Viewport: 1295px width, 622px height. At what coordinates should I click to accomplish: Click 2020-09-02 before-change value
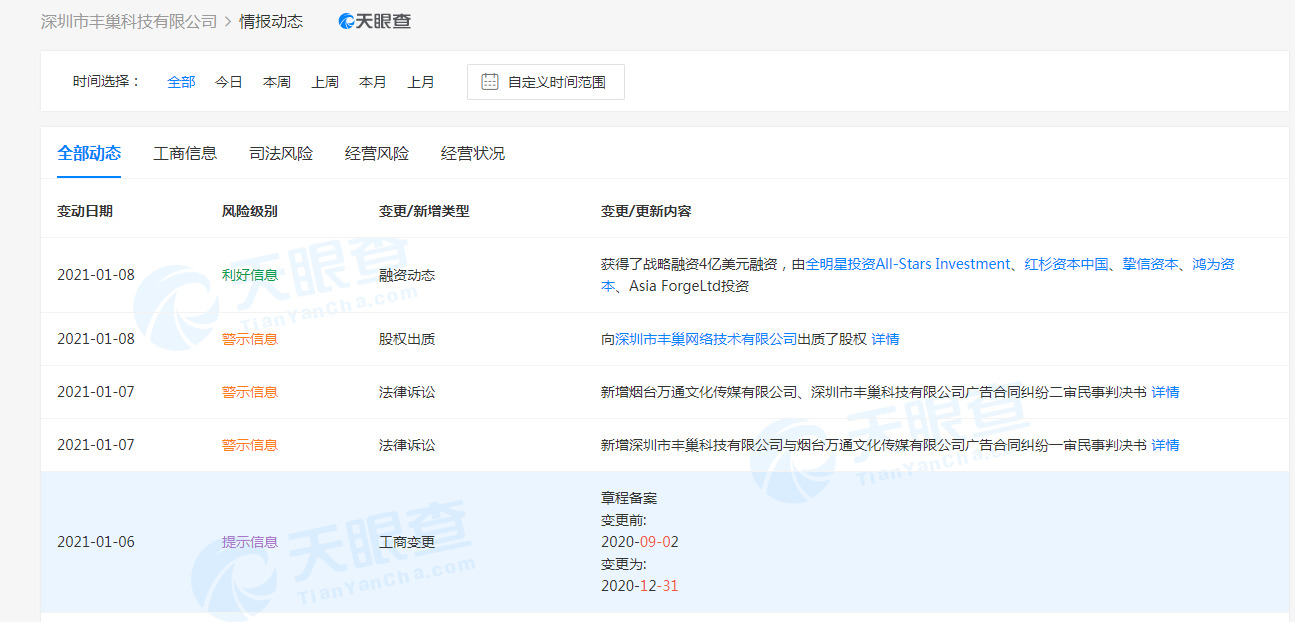point(640,542)
